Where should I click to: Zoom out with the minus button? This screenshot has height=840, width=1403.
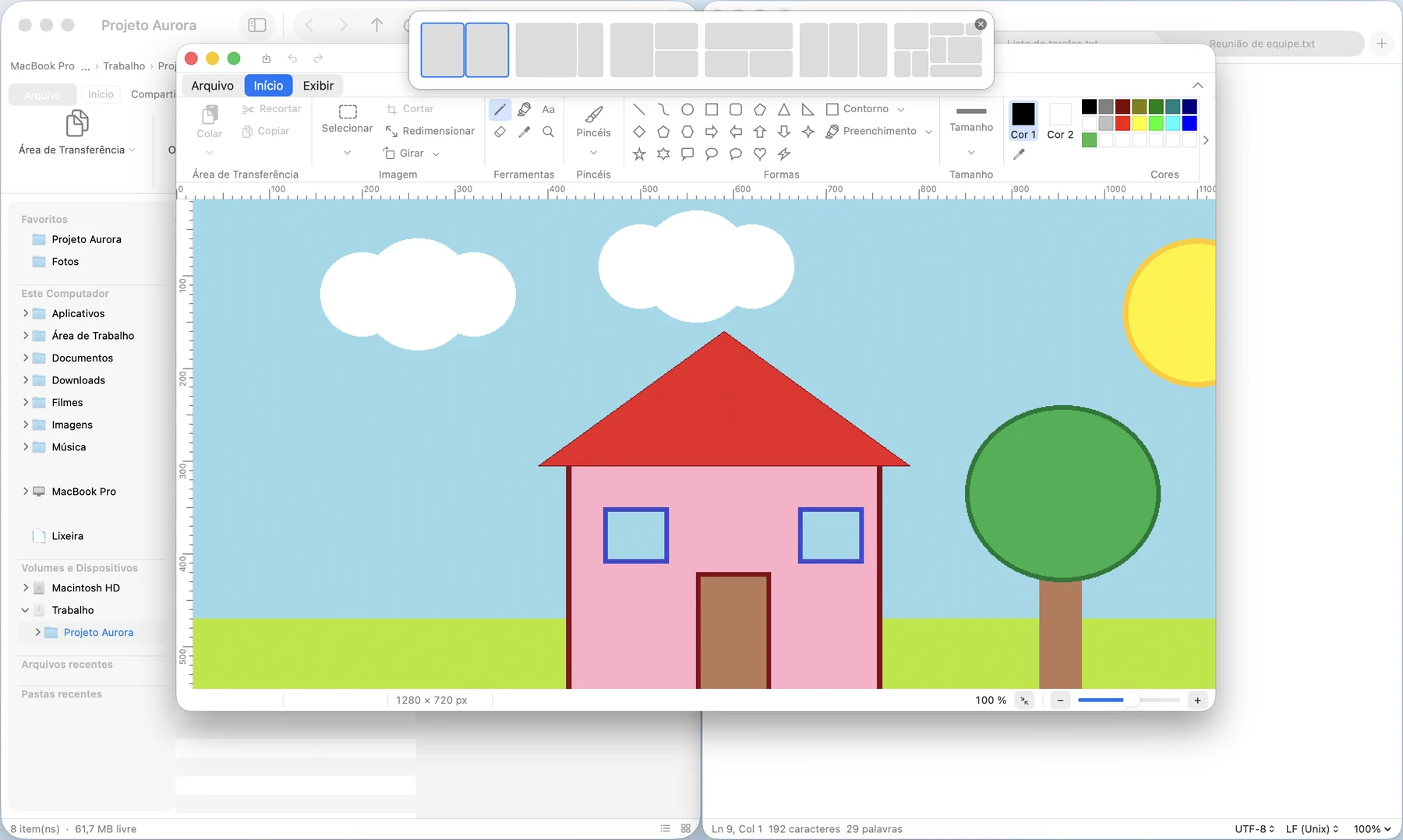tap(1060, 701)
